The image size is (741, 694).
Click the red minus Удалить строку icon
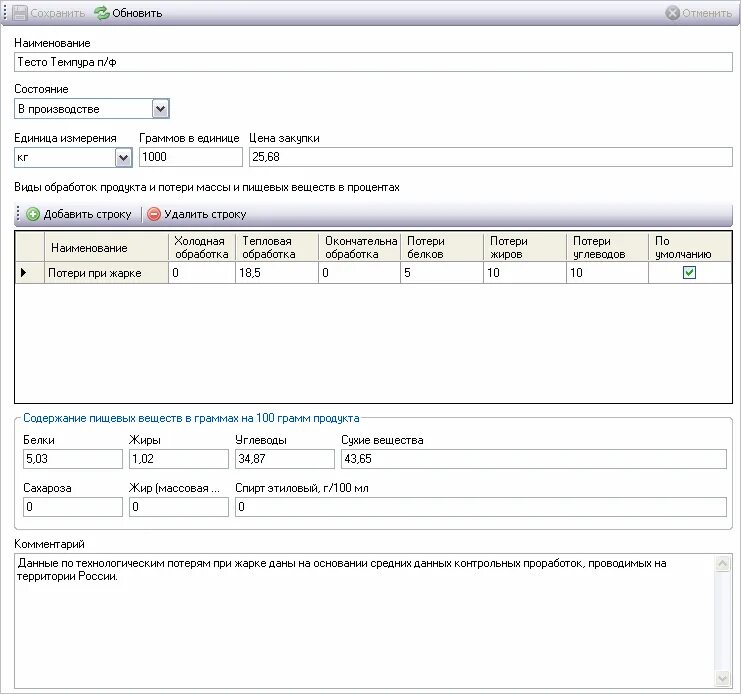[x=154, y=214]
